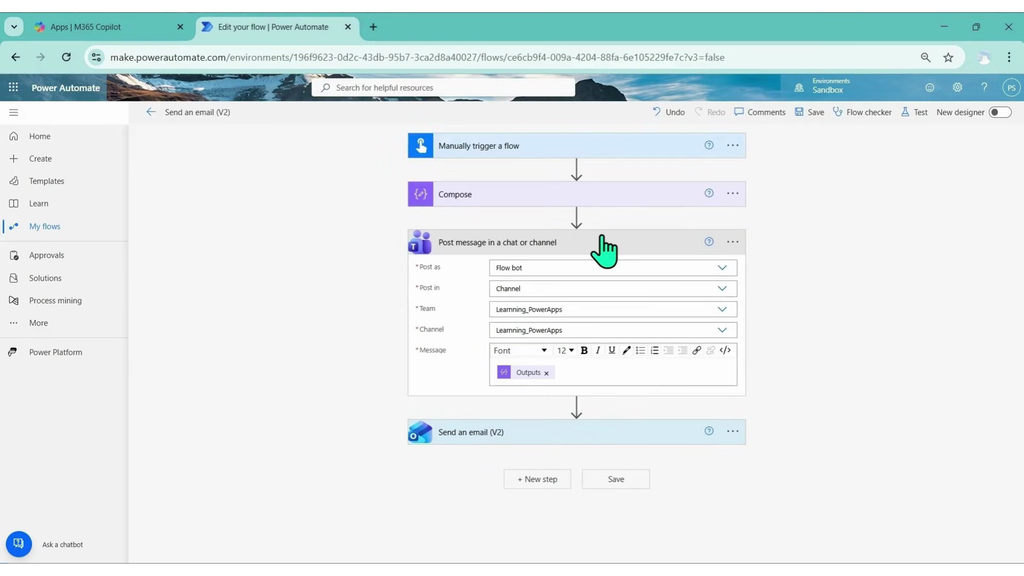Open the Post in dropdown
Image resolution: width=1024 pixels, height=576 pixels.
tap(613, 289)
